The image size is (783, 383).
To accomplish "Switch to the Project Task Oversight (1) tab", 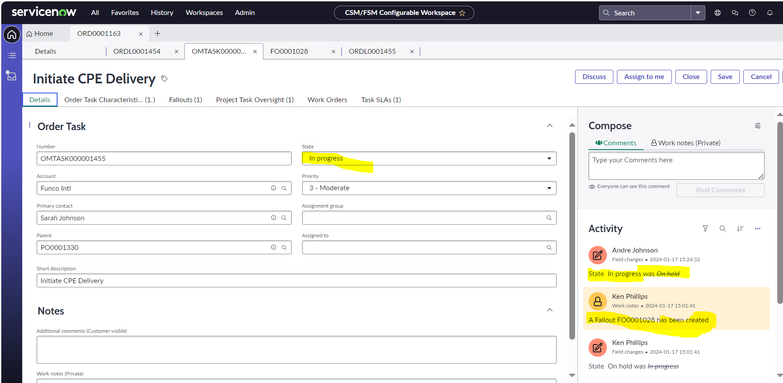I will pos(255,100).
